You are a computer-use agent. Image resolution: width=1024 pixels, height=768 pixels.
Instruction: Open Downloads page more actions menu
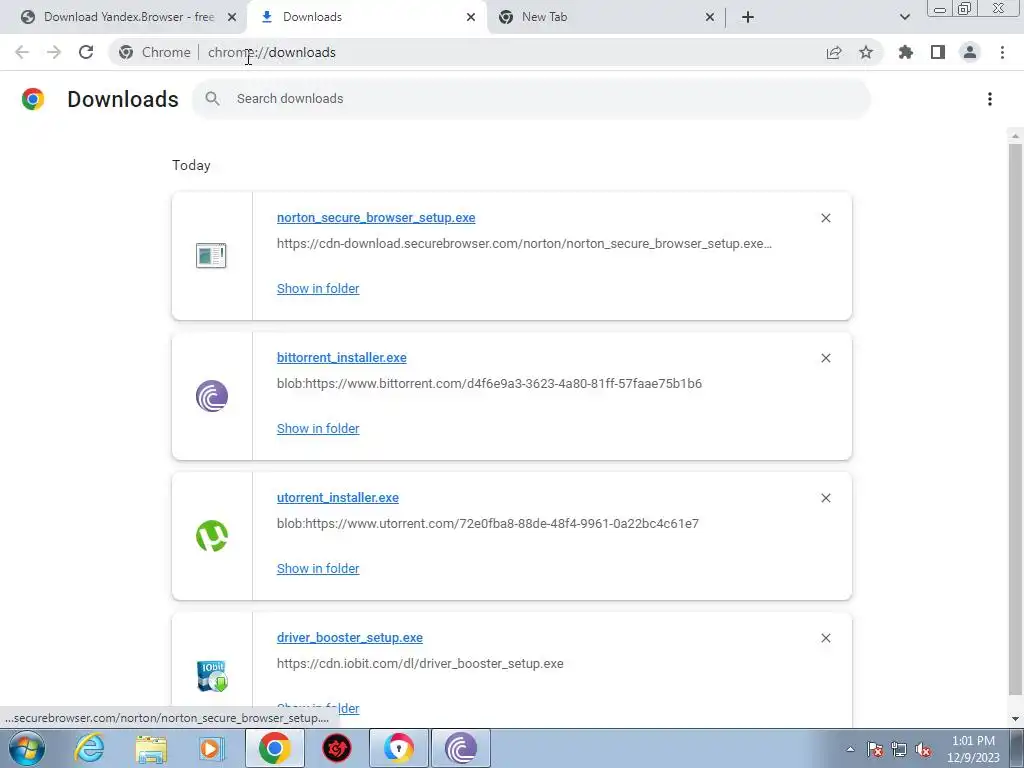tap(990, 99)
